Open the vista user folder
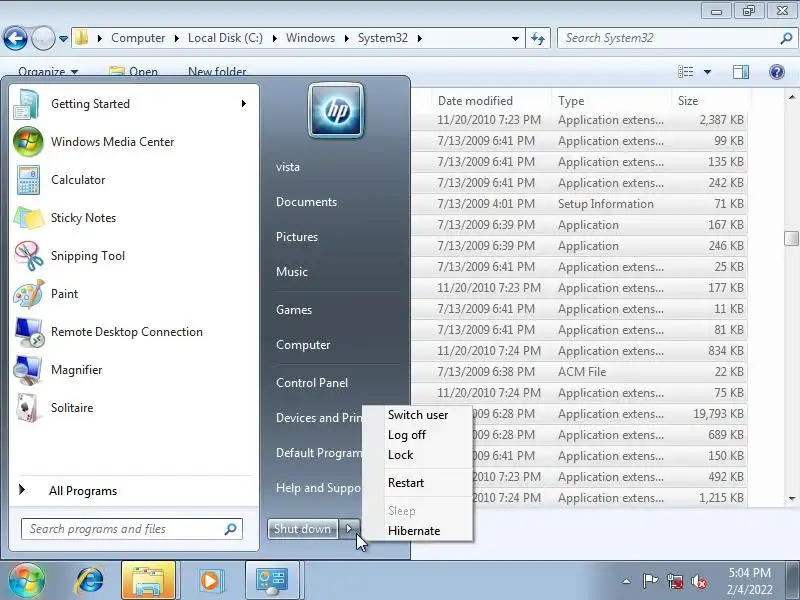This screenshot has height=600, width=800. (288, 167)
